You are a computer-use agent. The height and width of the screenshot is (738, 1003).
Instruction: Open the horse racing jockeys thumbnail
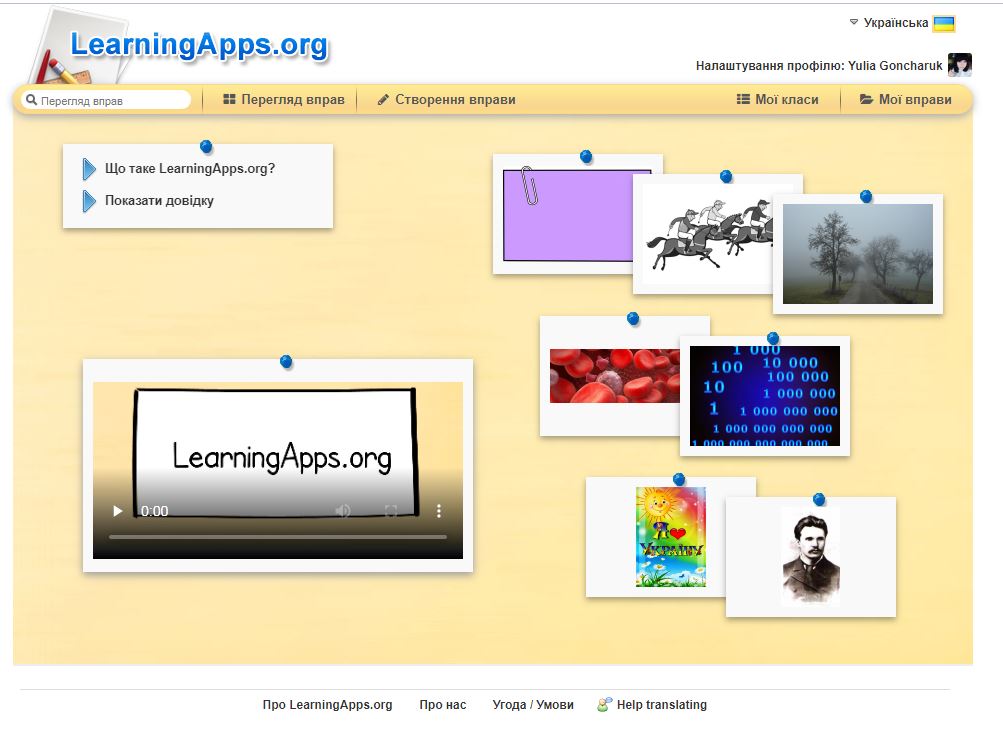[709, 235]
